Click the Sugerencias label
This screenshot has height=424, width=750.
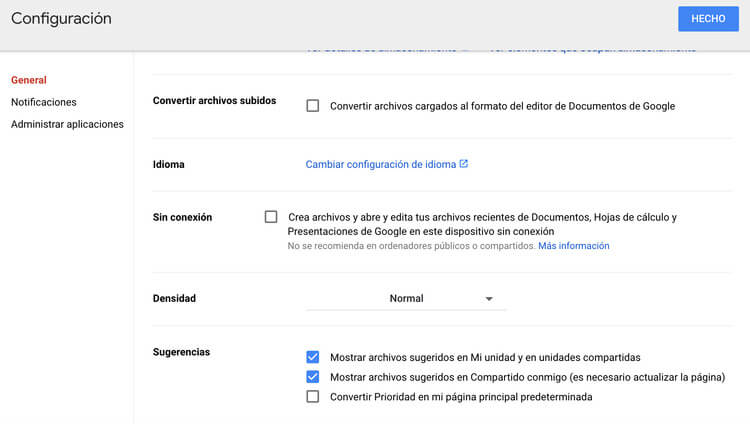pyautogui.click(x=181, y=352)
